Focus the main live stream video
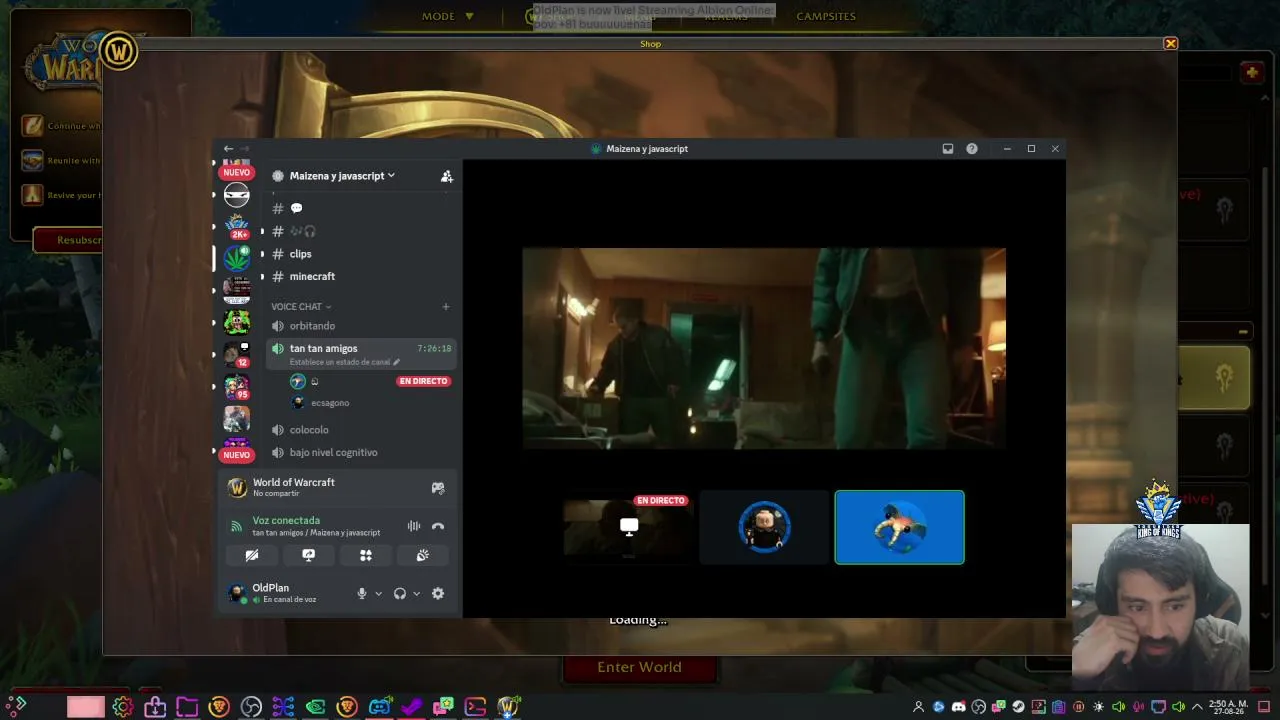Viewport: 1280px width, 720px height. (764, 349)
